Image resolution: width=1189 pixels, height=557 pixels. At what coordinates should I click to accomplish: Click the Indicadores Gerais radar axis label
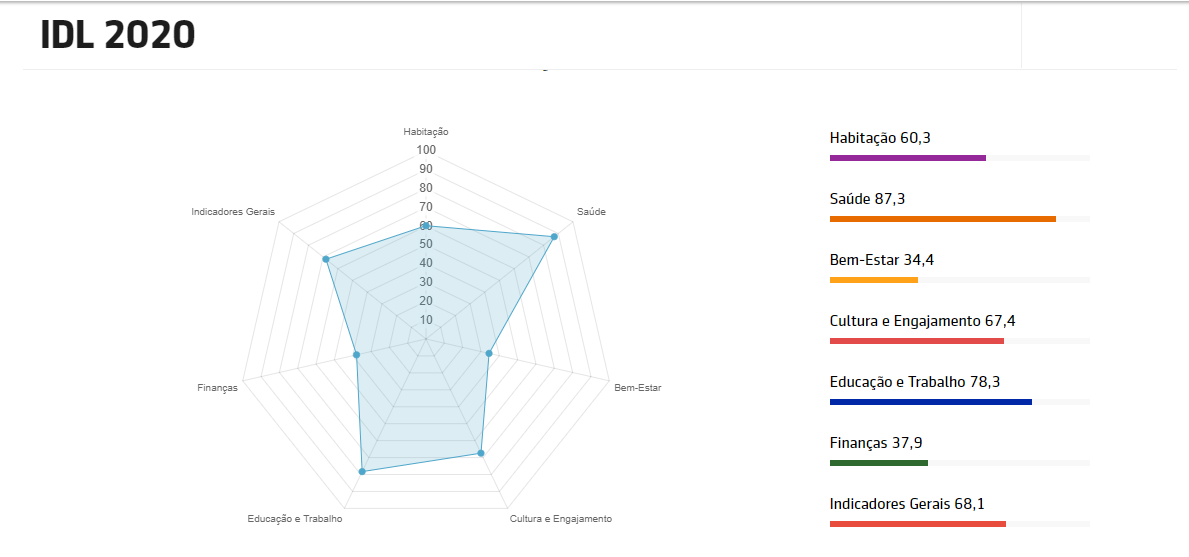click(233, 212)
